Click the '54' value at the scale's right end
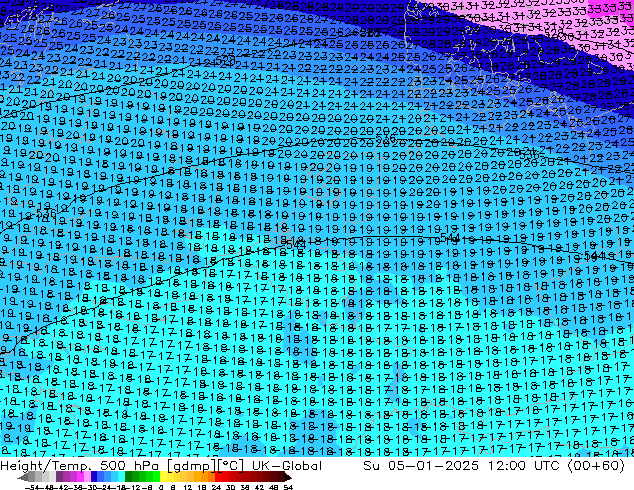The width and height of the screenshot is (634, 490). 288,487
